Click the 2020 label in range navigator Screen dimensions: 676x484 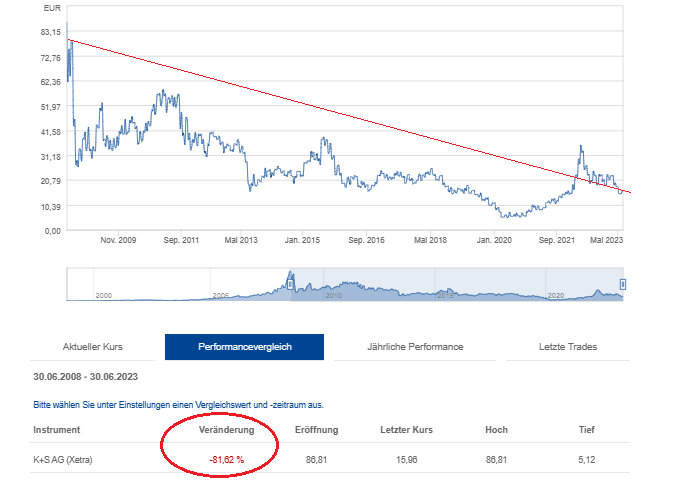[x=556, y=296]
